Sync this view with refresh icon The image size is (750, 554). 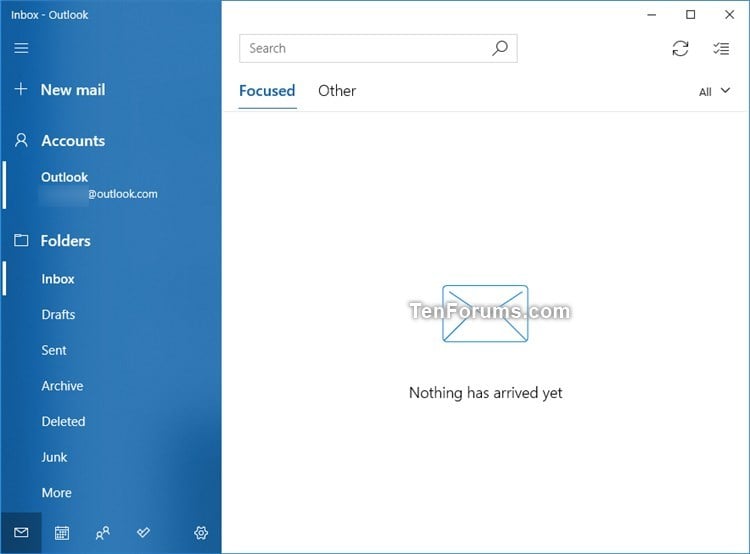[x=680, y=48]
